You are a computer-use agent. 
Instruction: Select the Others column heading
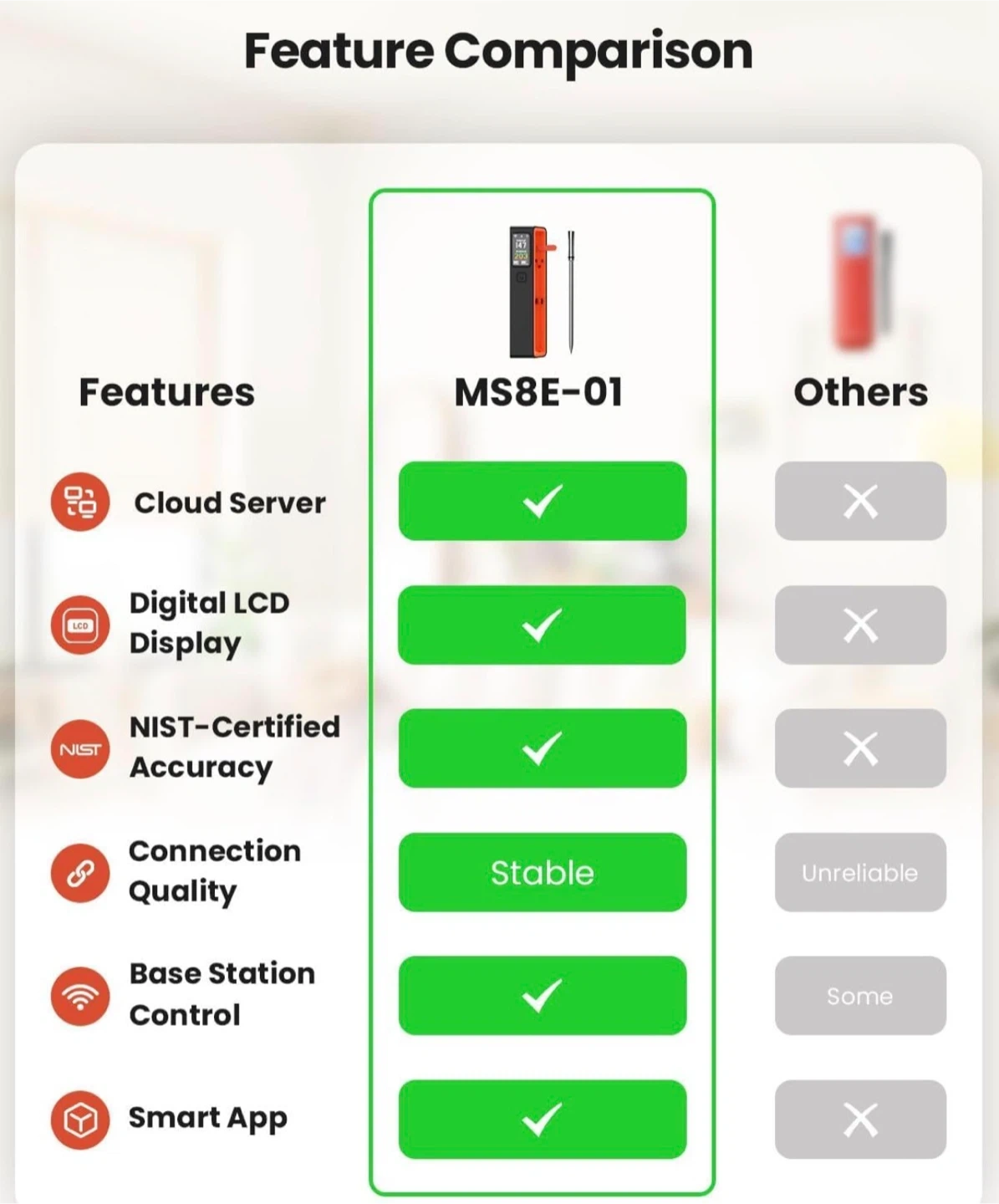point(861,392)
